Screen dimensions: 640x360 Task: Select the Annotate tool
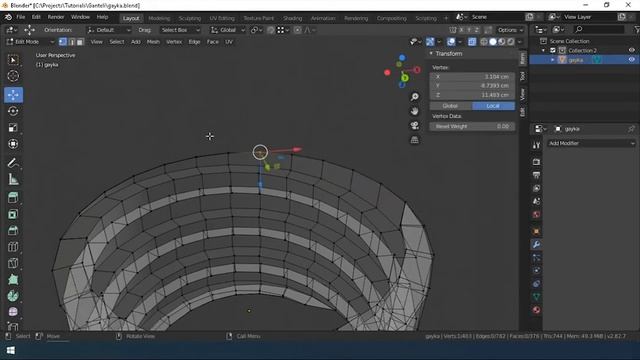click(x=13, y=163)
